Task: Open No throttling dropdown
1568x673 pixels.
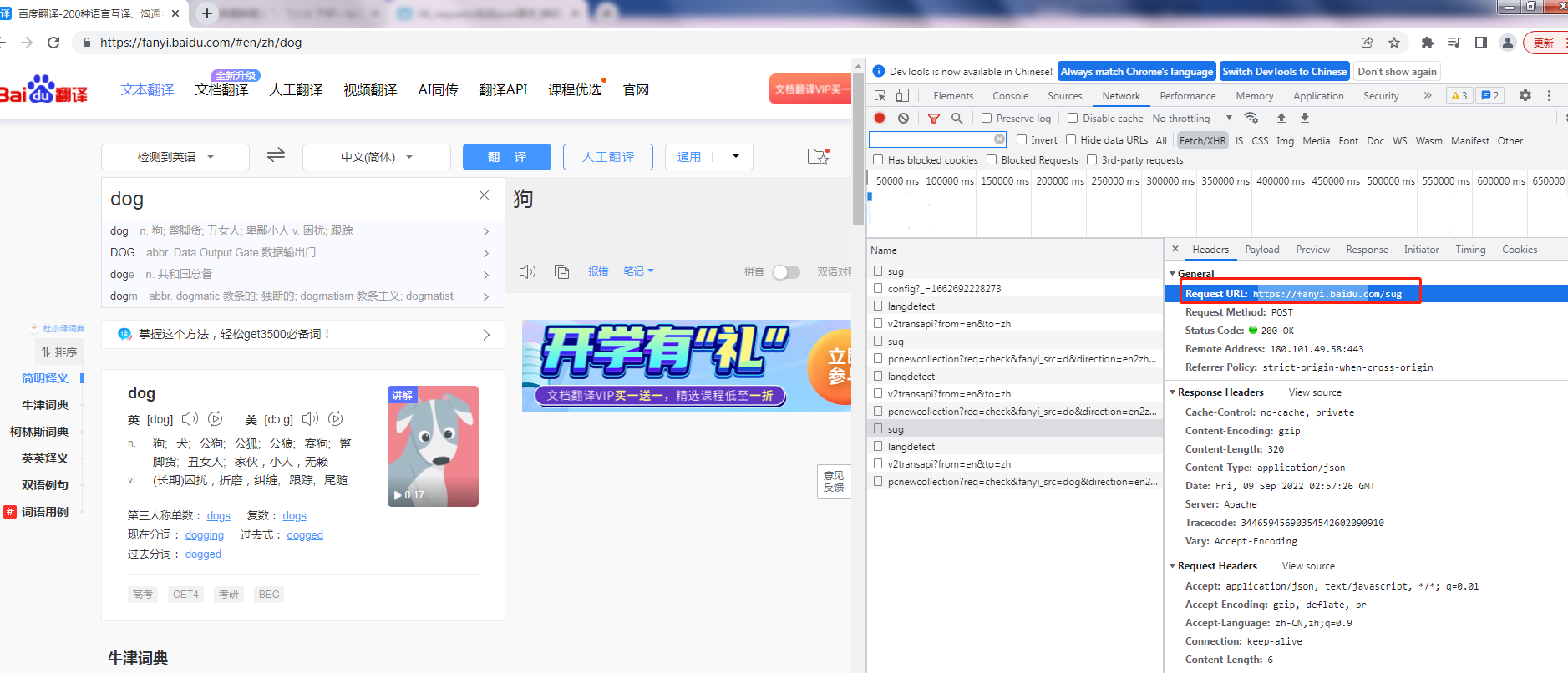Action: 1192,118
